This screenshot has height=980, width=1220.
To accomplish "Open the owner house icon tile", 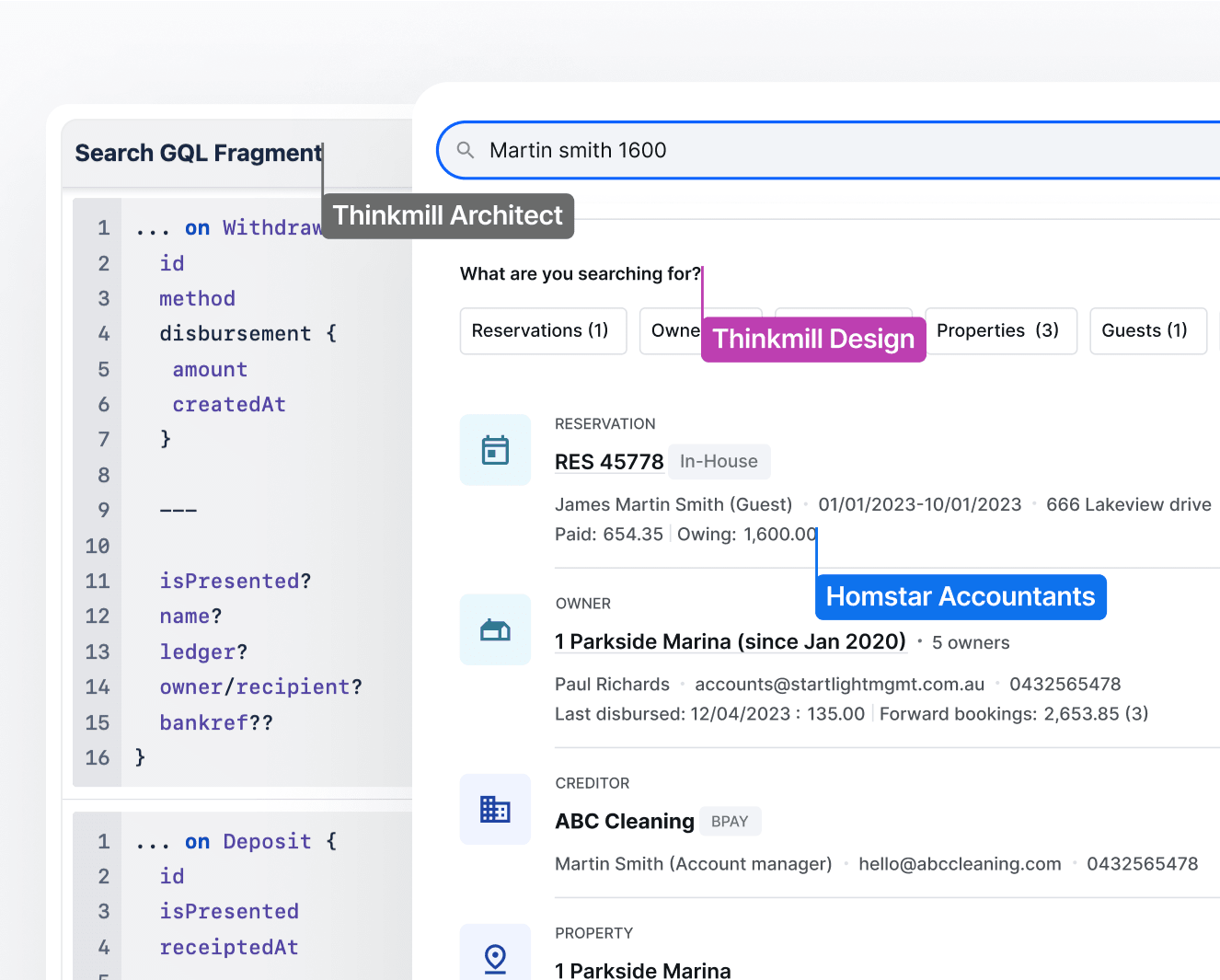I will point(496,629).
